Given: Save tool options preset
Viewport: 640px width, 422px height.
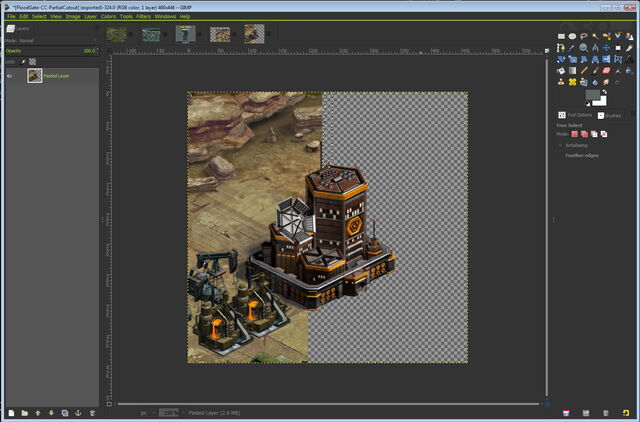Looking at the screenshot, I should pyautogui.click(x=566, y=413).
